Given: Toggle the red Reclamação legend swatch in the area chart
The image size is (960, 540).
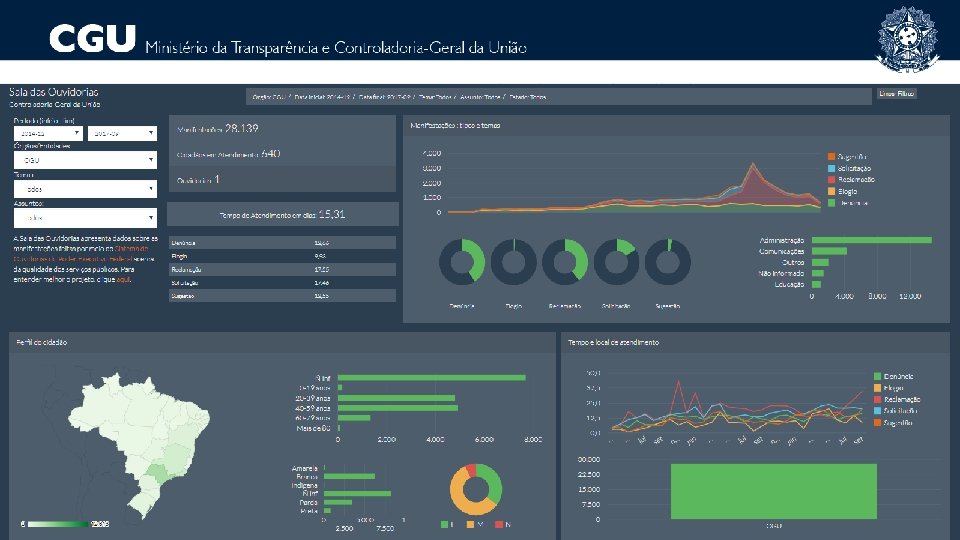Looking at the screenshot, I should click(x=831, y=179).
